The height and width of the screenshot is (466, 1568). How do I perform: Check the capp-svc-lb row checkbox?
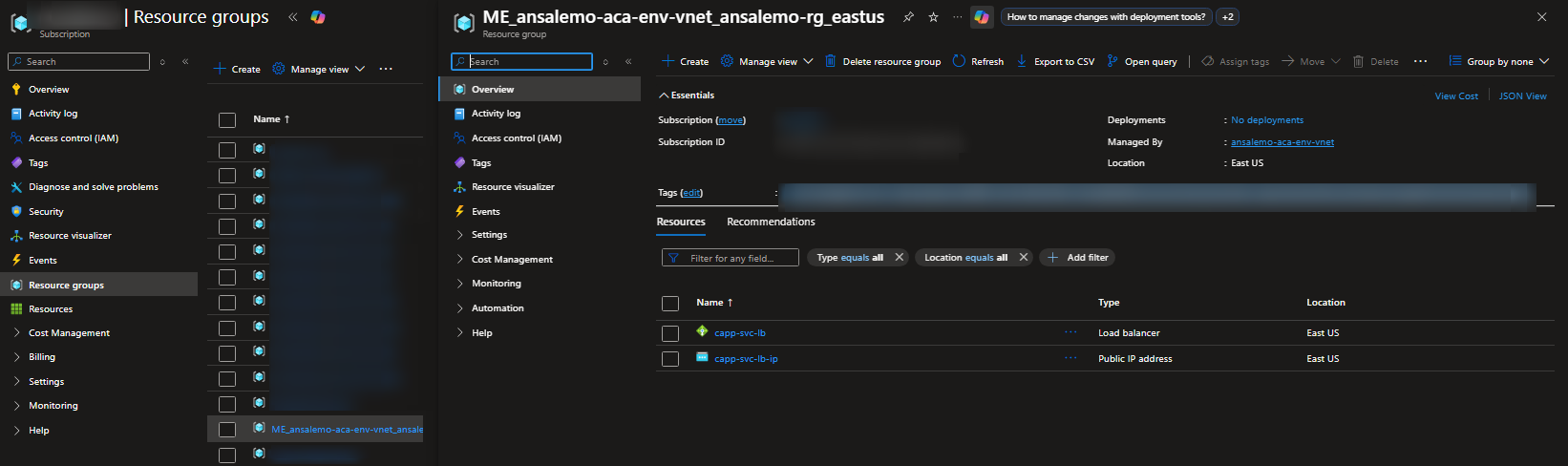click(x=670, y=333)
